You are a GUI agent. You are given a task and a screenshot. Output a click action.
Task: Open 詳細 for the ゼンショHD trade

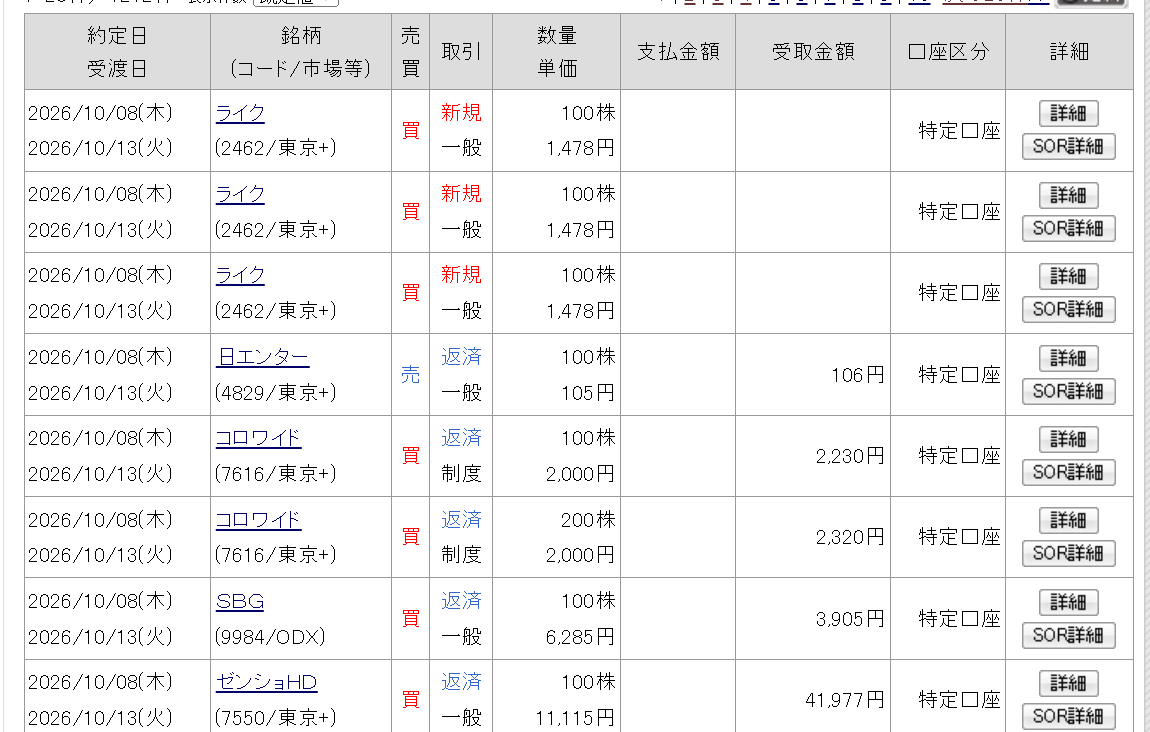pos(1069,684)
